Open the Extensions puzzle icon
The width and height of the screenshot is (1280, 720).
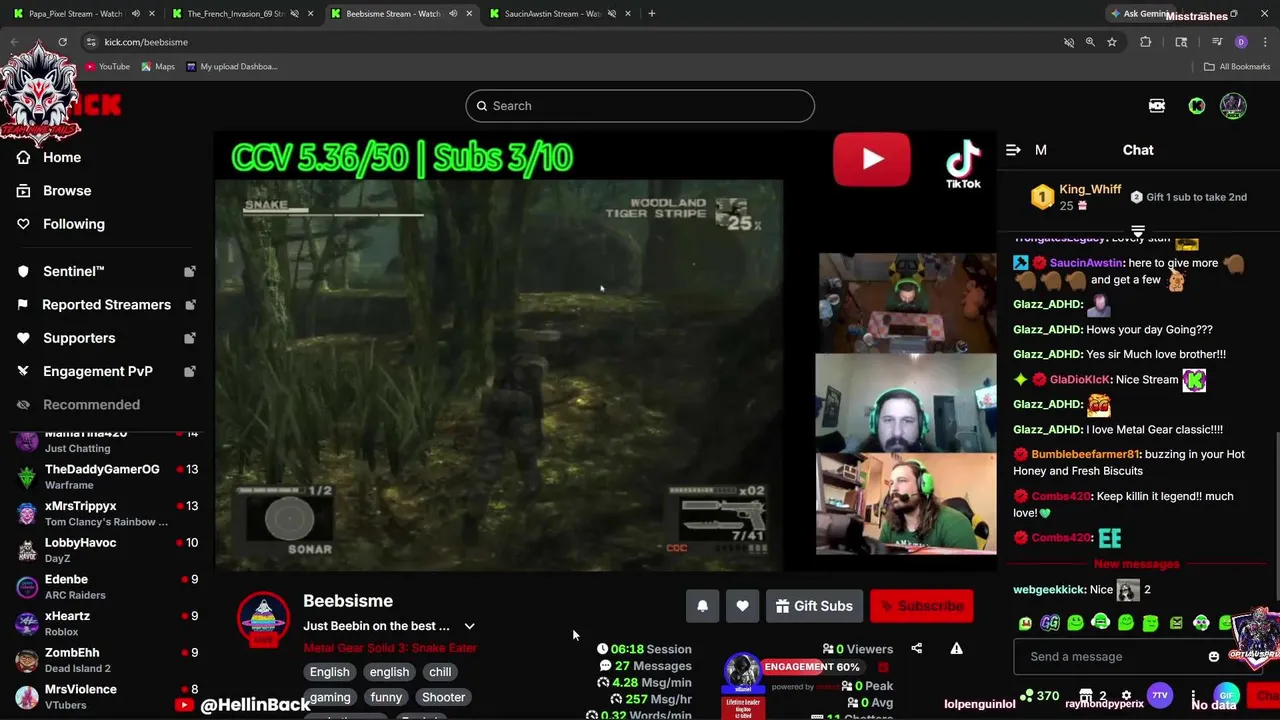[x=1146, y=42]
